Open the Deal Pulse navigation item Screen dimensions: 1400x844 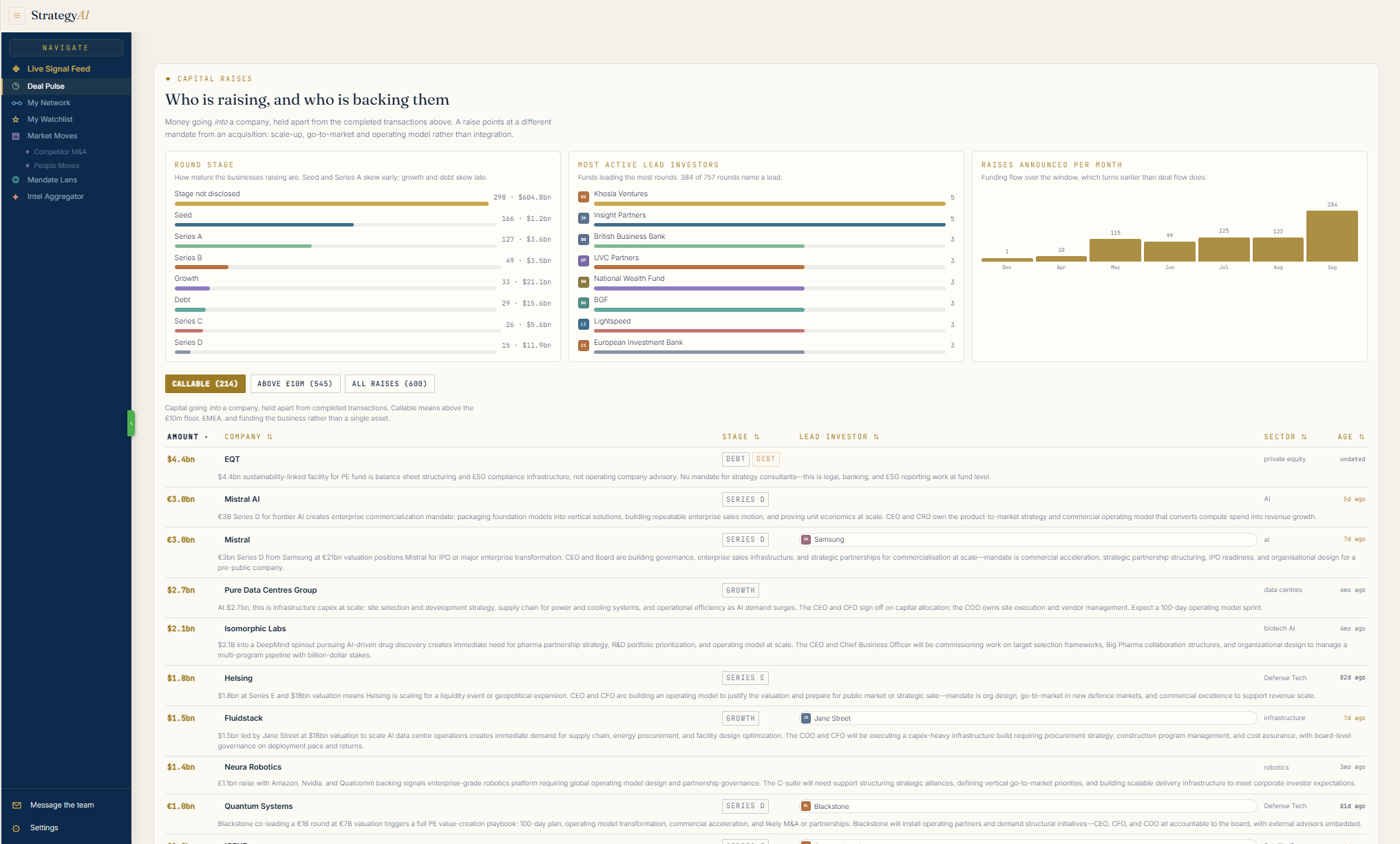click(66, 86)
